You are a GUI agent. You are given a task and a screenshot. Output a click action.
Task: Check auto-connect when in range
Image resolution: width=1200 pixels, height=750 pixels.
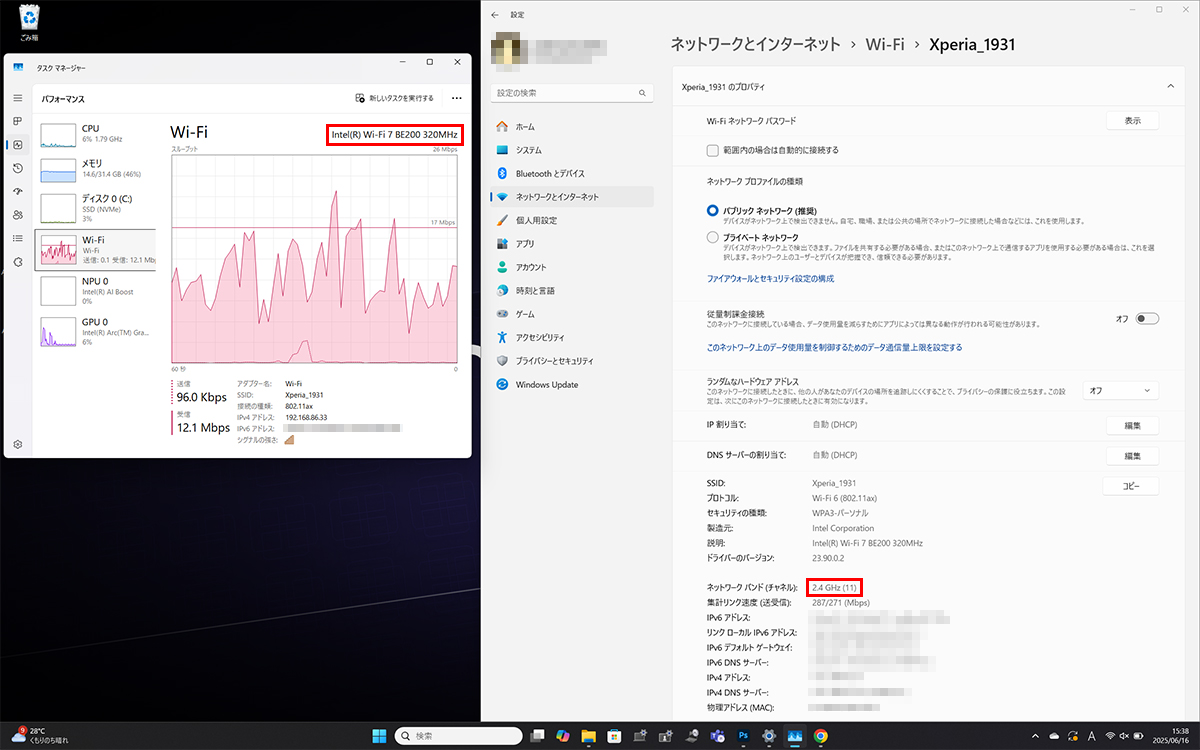[x=713, y=150]
